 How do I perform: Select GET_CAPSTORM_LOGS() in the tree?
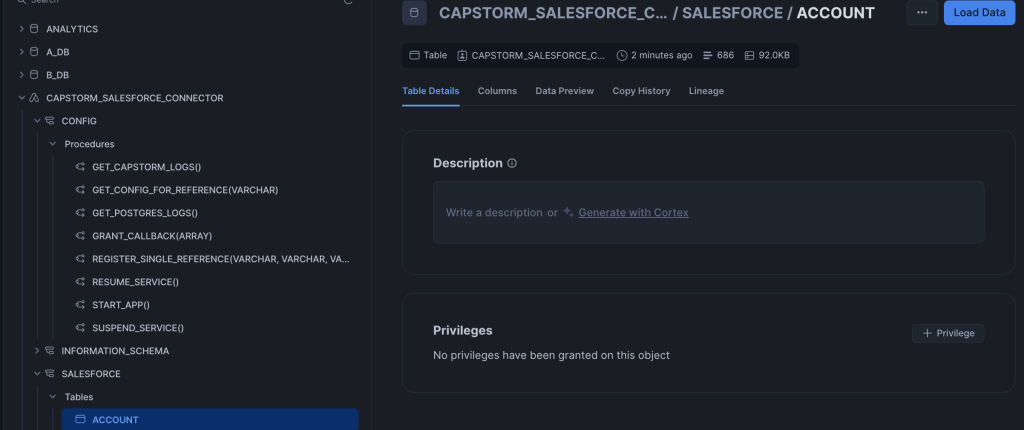[146, 167]
